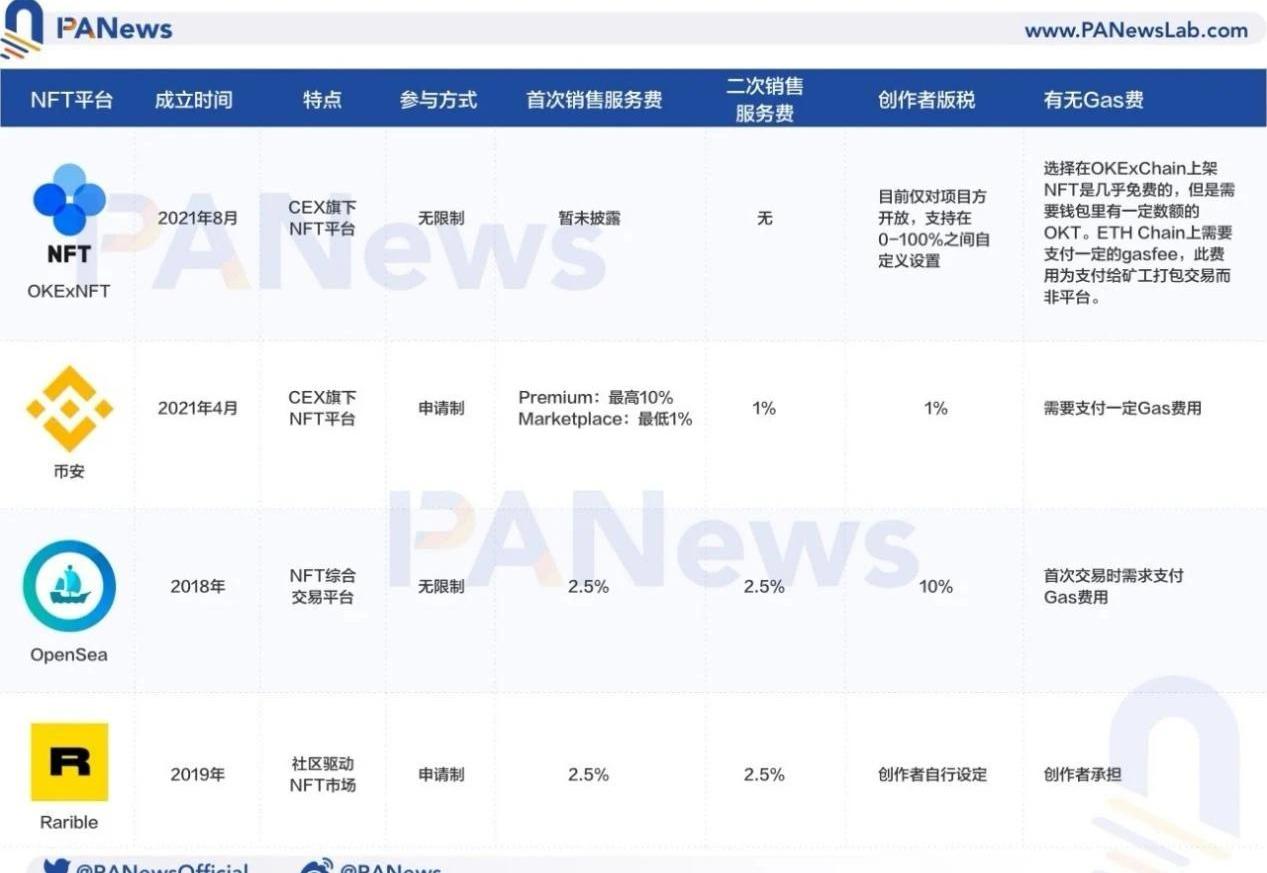Click the PANews logo in the header
This screenshot has height=873, width=1267.
point(88,28)
